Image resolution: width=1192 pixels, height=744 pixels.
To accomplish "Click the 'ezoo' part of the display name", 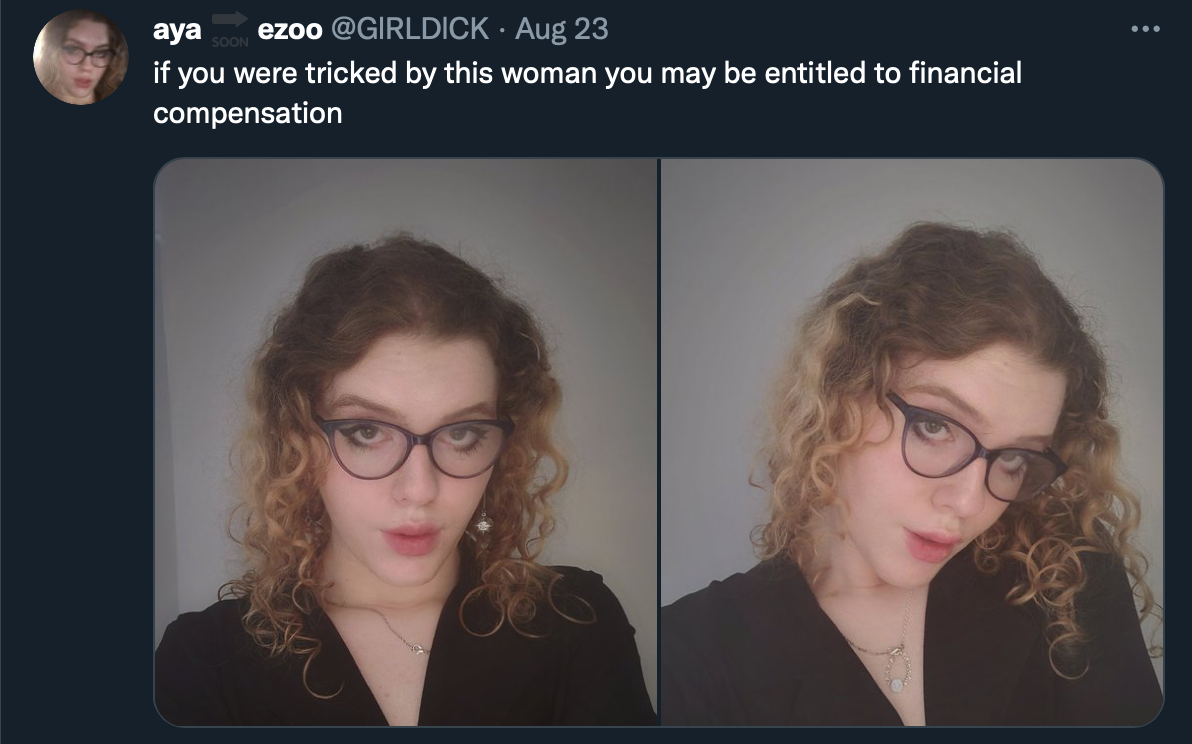I will (290, 30).
